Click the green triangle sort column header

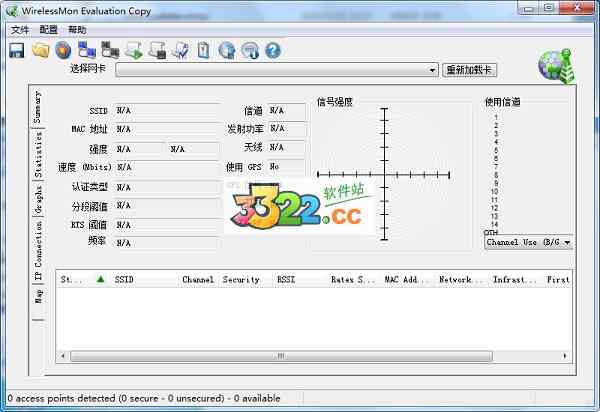click(x=100, y=279)
